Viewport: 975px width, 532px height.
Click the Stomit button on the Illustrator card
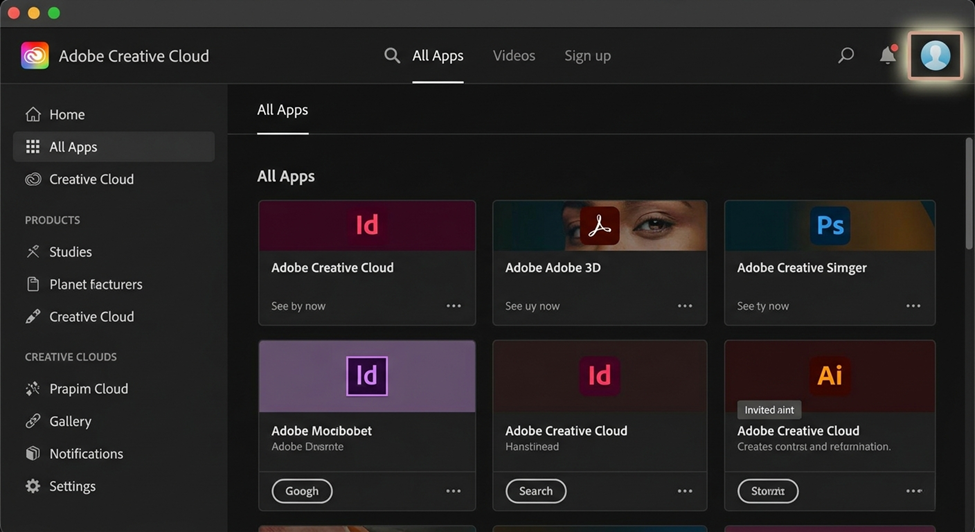tap(768, 491)
